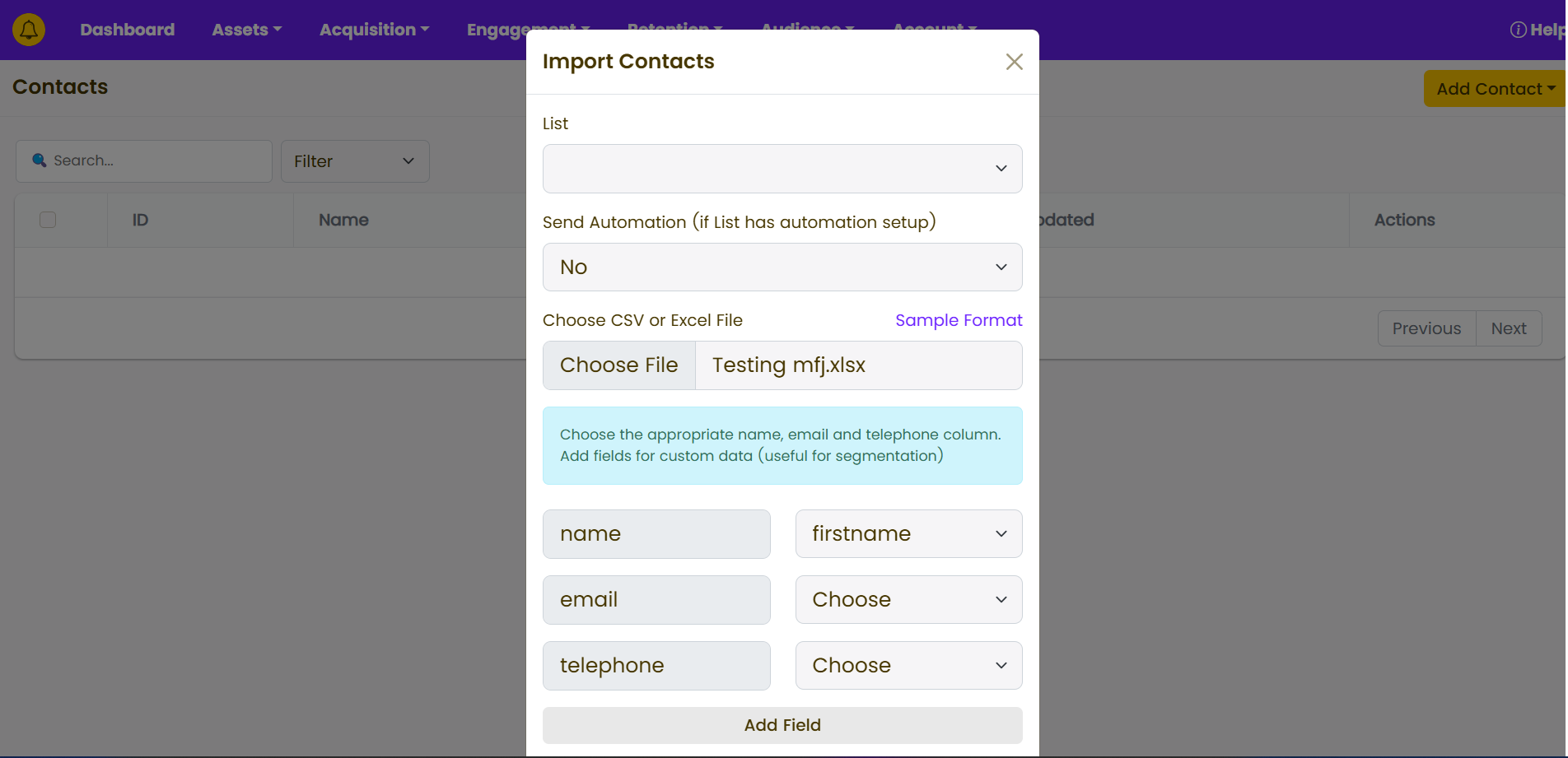This screenshot has width=1568, height=758.
Task: Expand the Send Automation dropdown
Action: click(782, 267)
